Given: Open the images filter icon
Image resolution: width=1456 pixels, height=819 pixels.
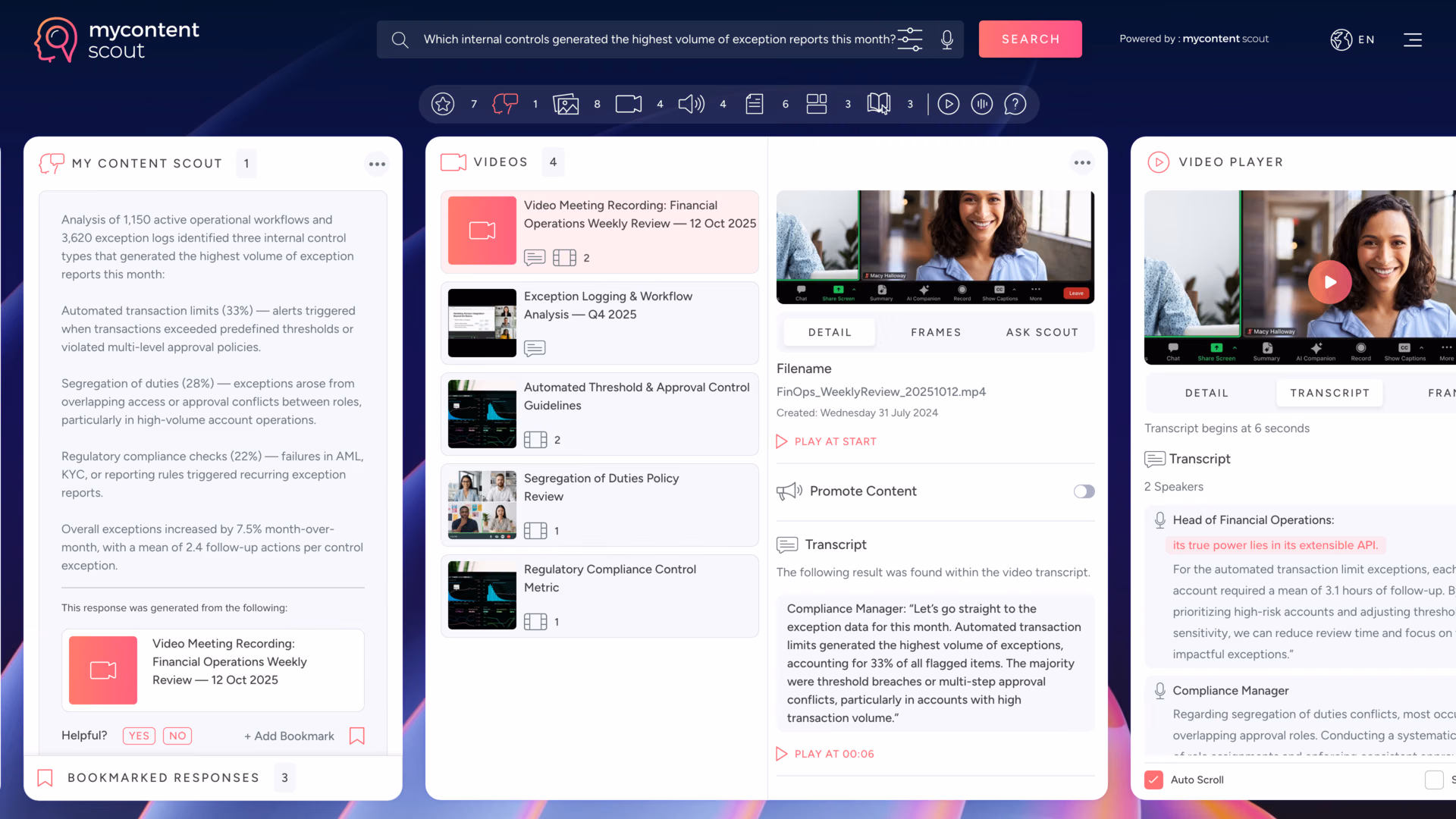Looking at the screenshot, I should tap(566, 104).
